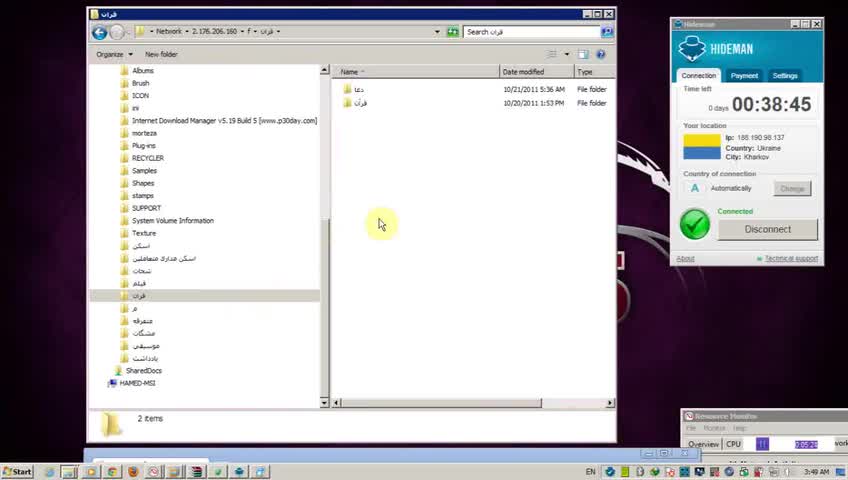Image resolution: width=848 pixels, height=480 pixels.
Task: Click the search magnifier icon in Explorer
Action: 607,32
